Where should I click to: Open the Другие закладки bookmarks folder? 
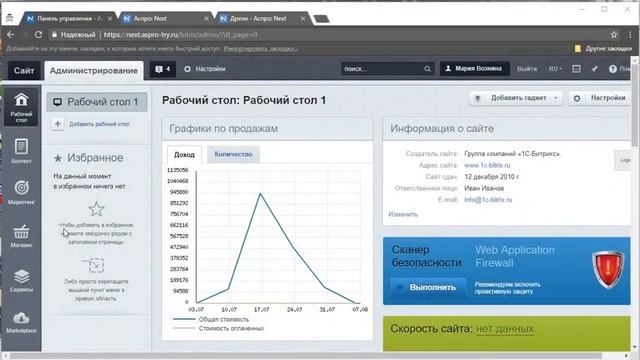[603, 49]
